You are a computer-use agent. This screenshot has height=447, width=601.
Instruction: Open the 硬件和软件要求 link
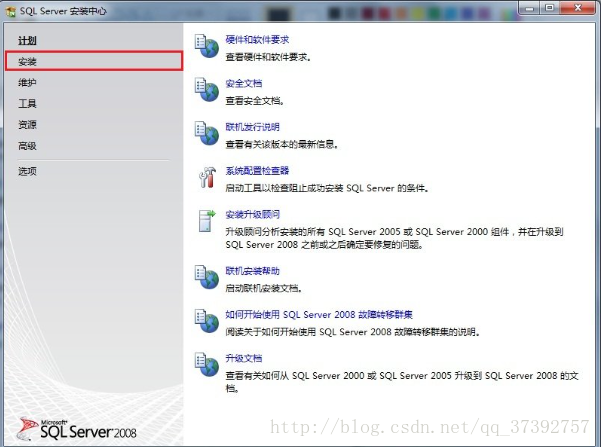coord(257,39)
